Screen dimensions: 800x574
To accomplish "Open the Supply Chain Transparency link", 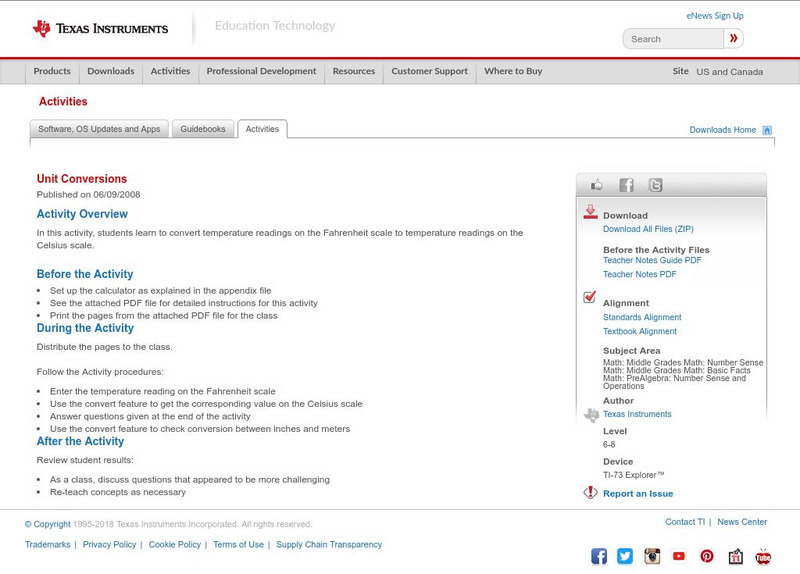I will pyautogui.click(x=329, y=544).
